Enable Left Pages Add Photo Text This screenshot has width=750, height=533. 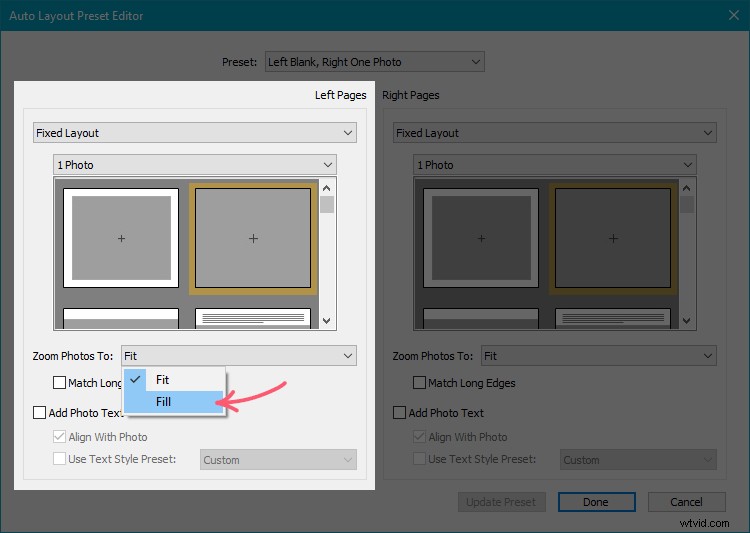[x=39, y=412]
